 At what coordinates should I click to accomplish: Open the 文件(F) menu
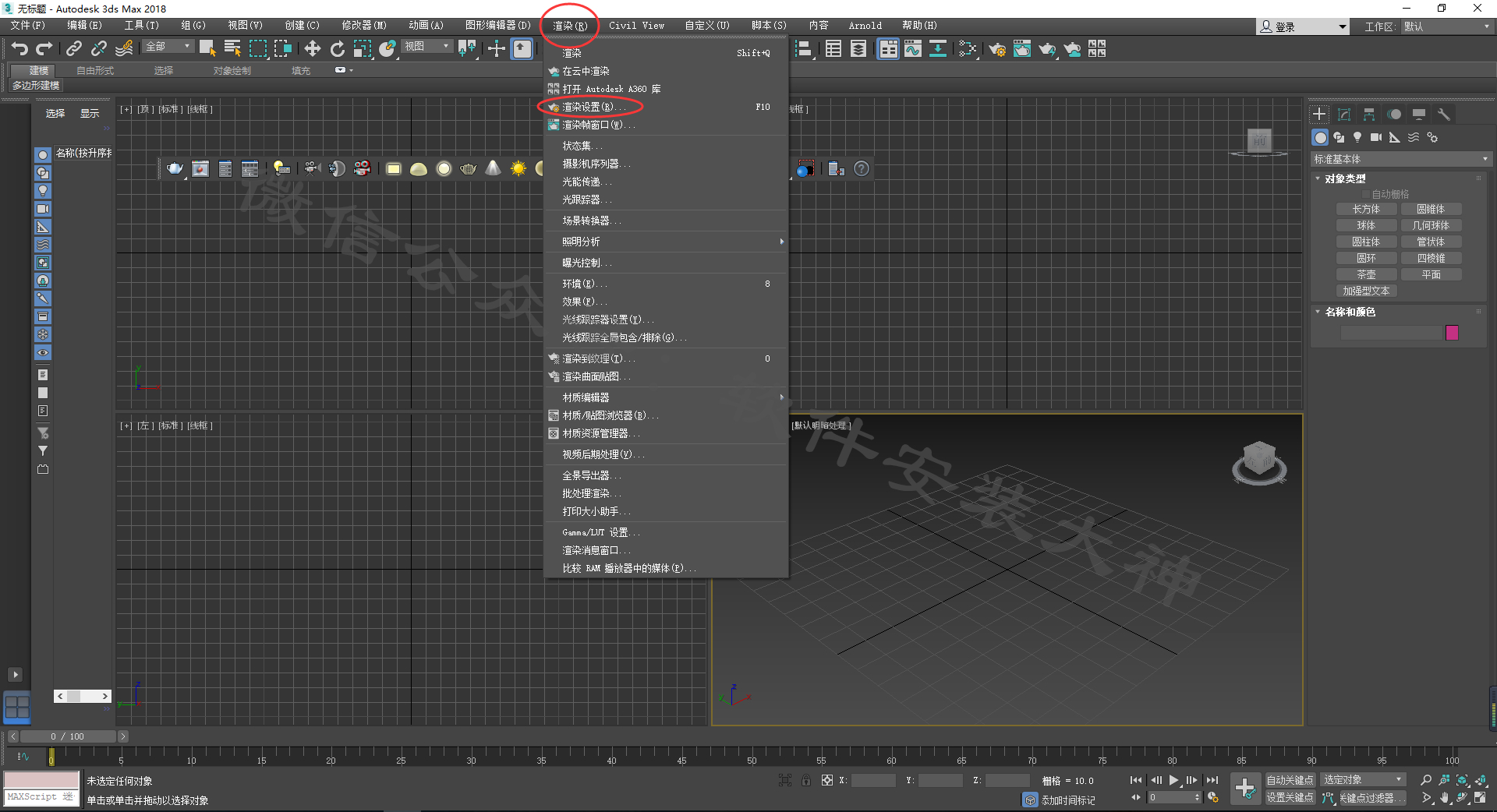pos(27,26)
